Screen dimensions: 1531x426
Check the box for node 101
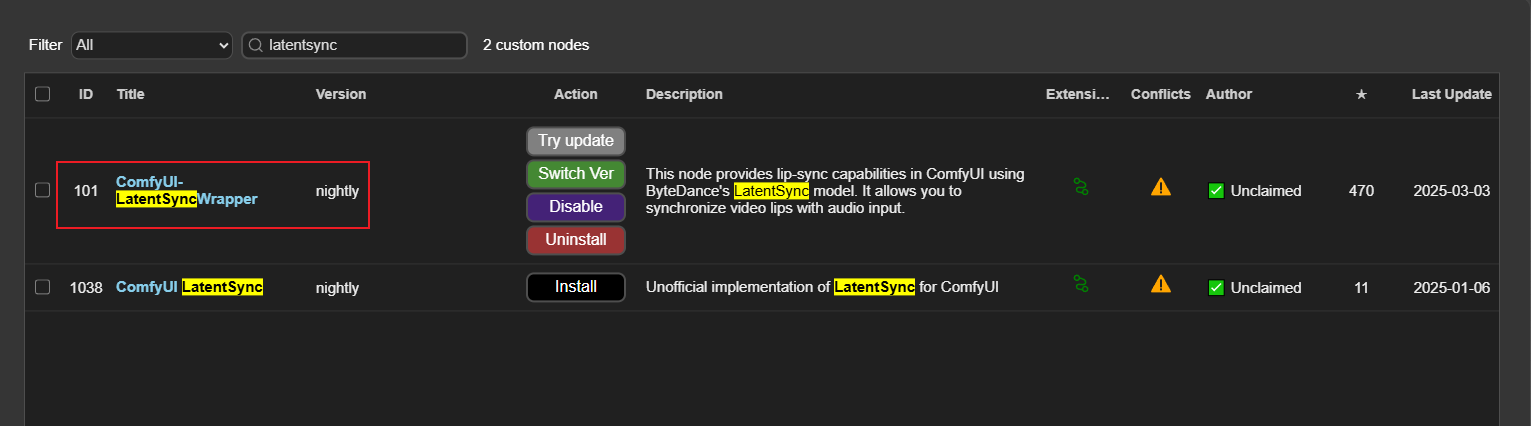point(42,190)
